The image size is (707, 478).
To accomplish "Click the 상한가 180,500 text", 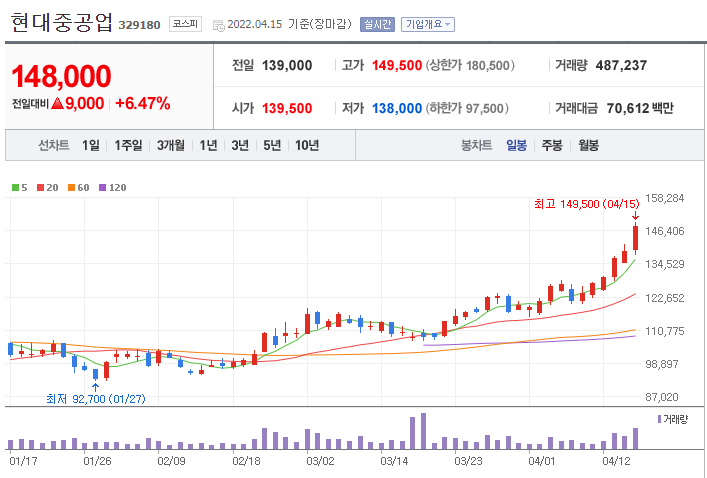I will coord(470,65).
